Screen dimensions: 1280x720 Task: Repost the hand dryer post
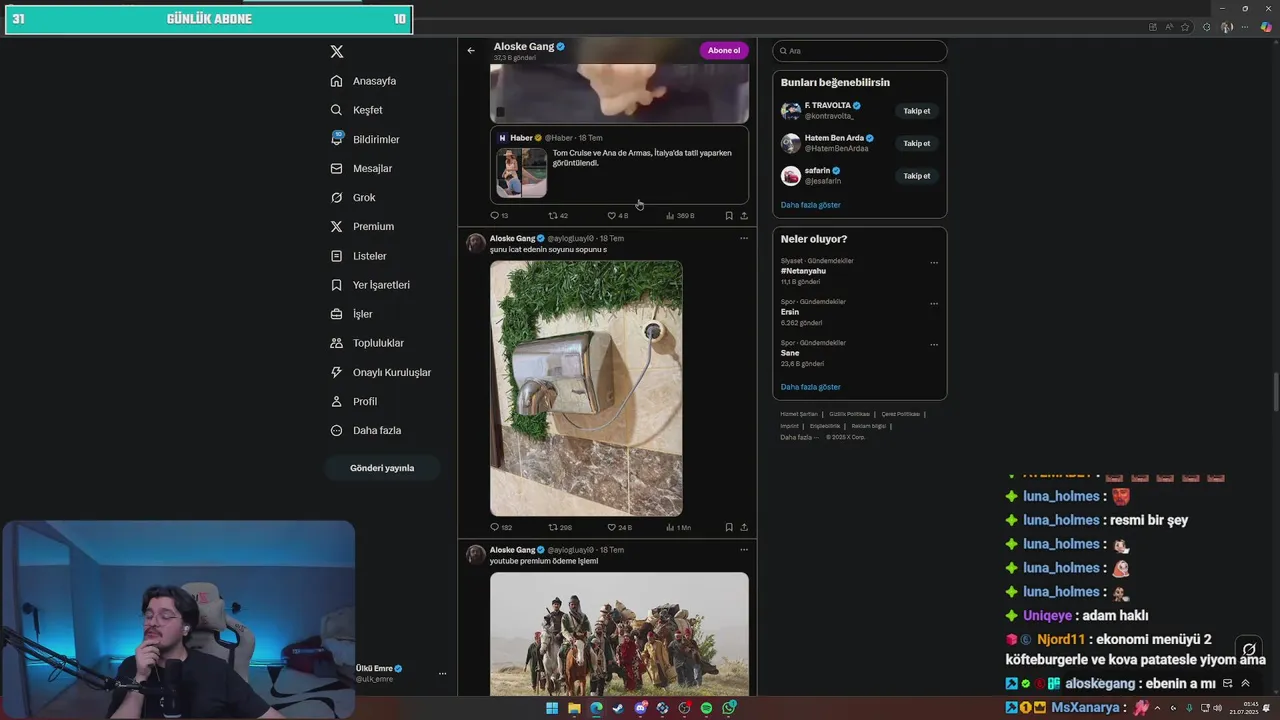[560, 527]
